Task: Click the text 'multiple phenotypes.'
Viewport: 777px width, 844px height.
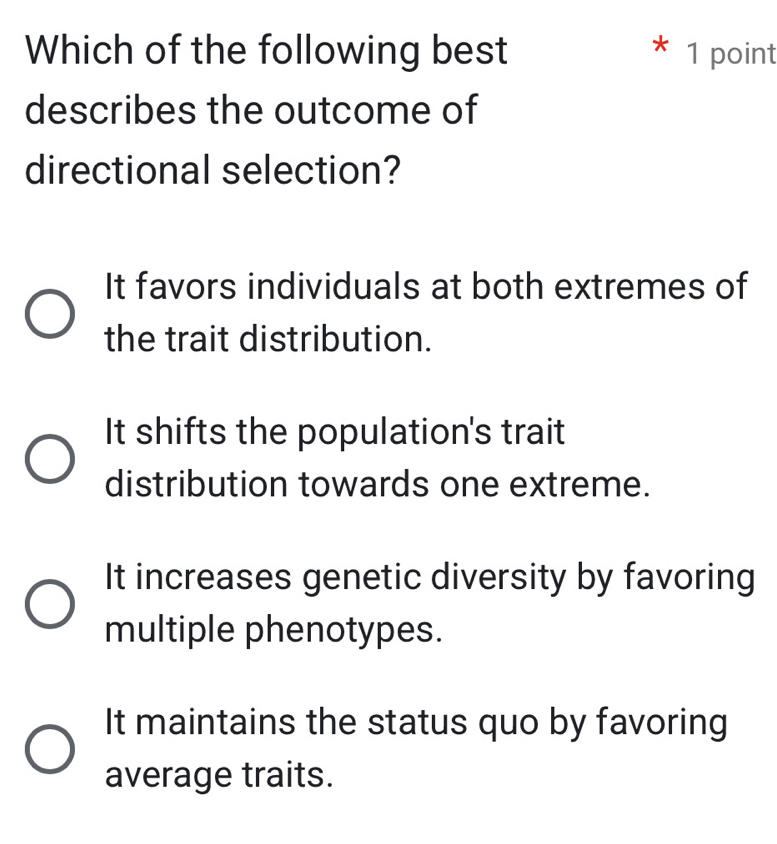Action: [272, 631]
